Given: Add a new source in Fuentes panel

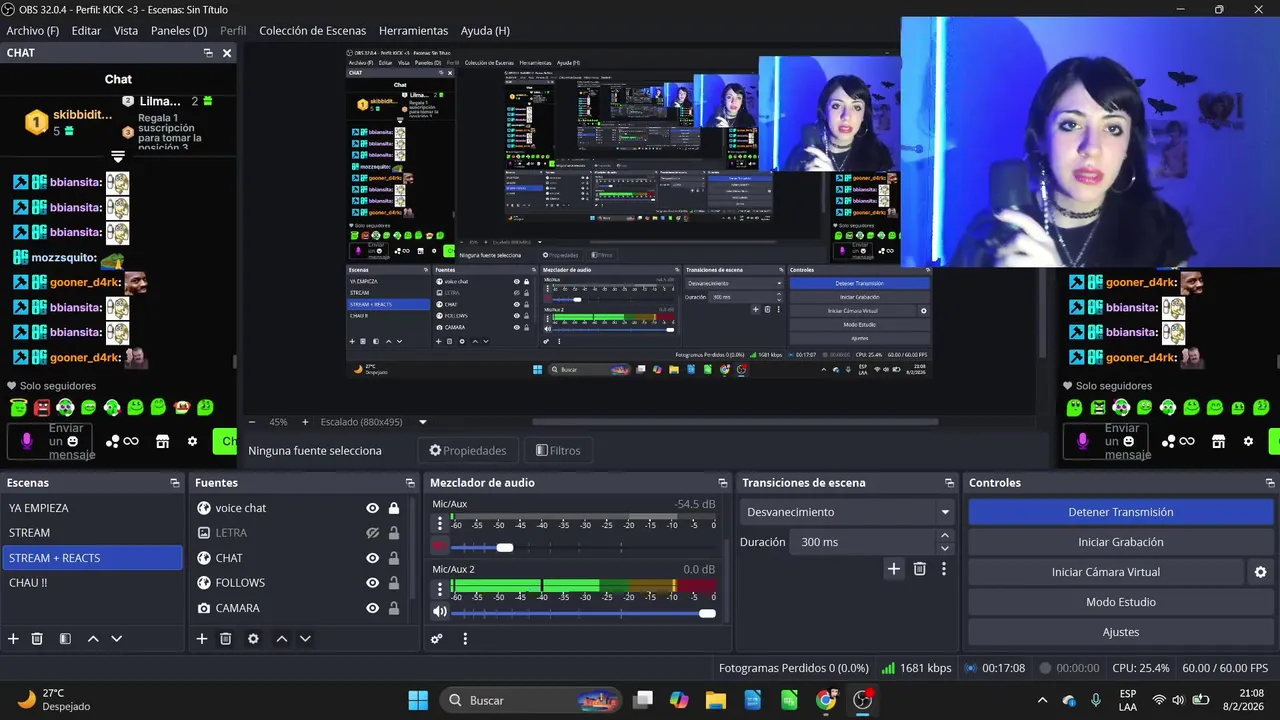Looking at the screenshot, I should point(202,639).
